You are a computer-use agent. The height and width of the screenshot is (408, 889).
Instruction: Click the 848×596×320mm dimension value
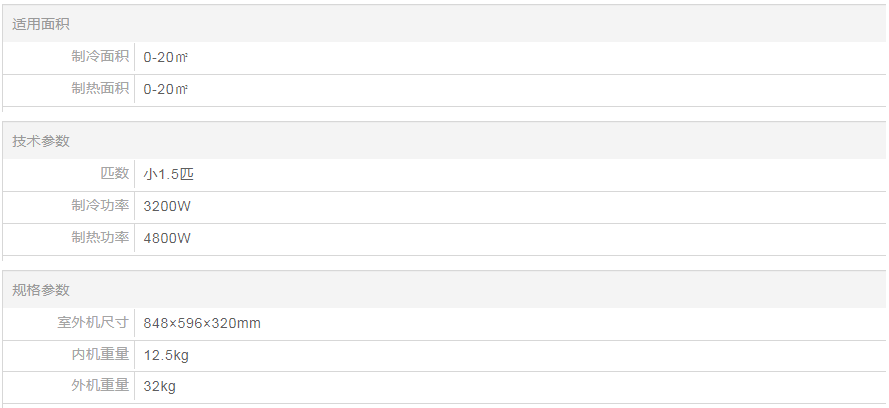pyautogui.click(x=202, y=324)
